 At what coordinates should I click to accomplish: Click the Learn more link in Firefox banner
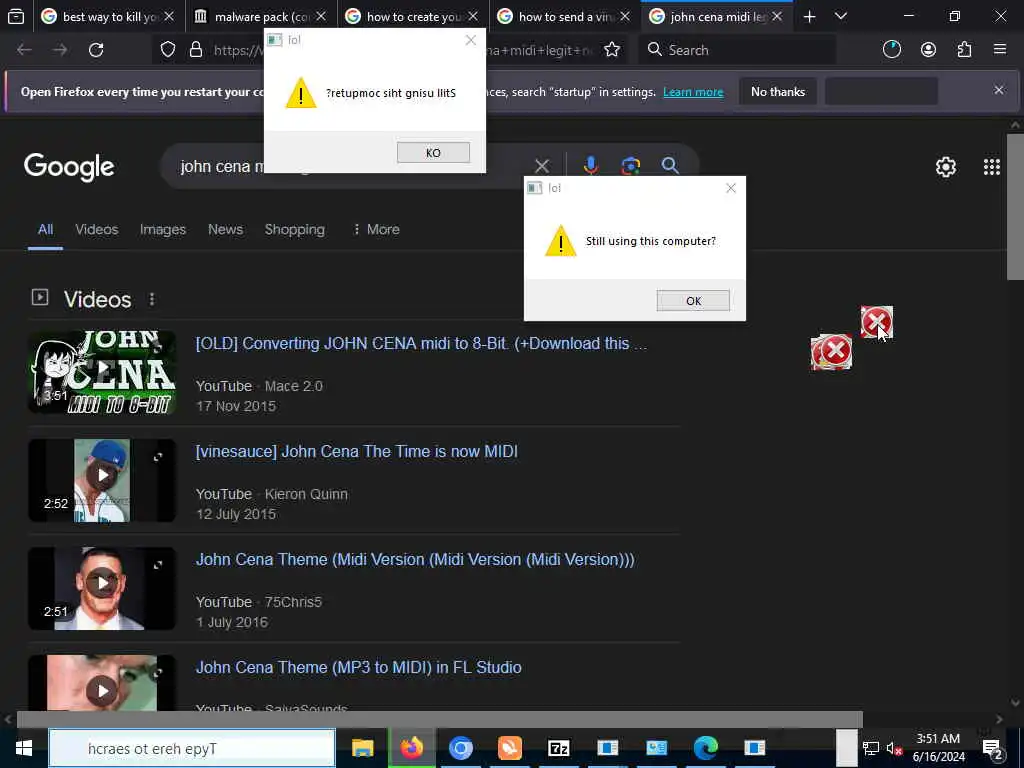click(693, 92)
